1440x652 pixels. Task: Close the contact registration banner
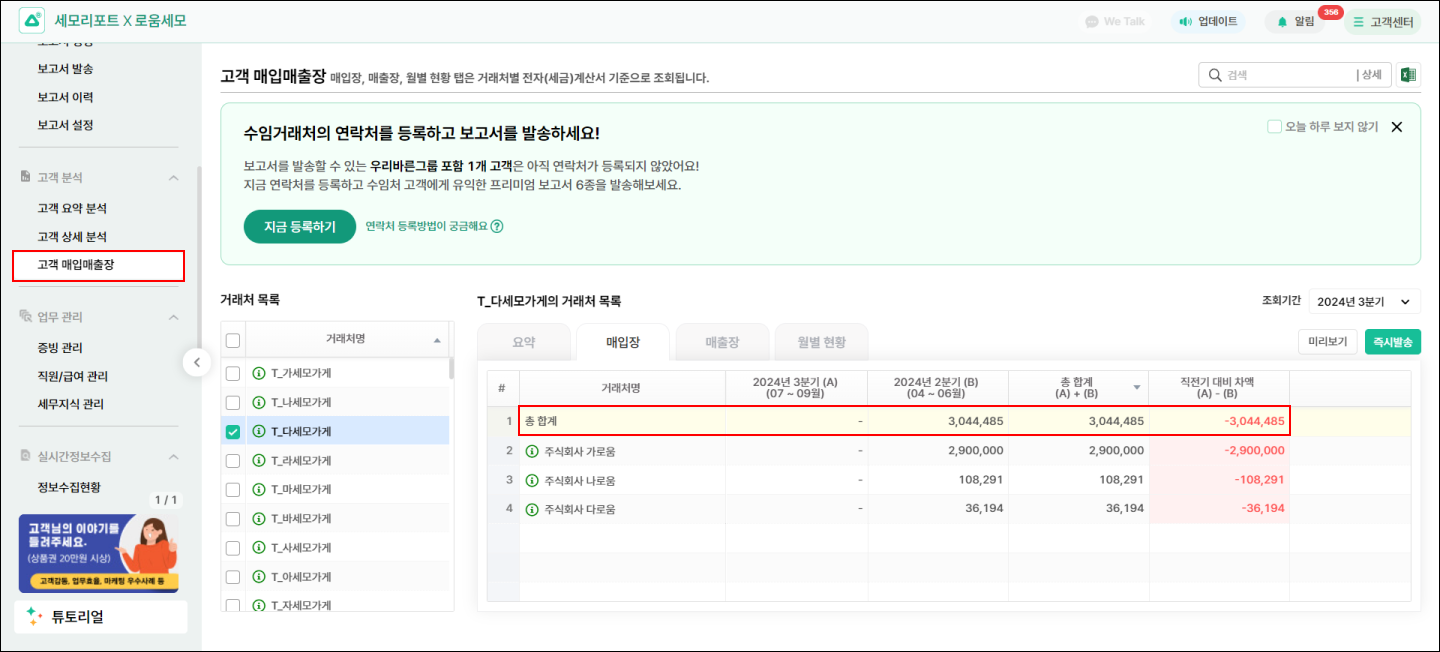pos(1397,127)
